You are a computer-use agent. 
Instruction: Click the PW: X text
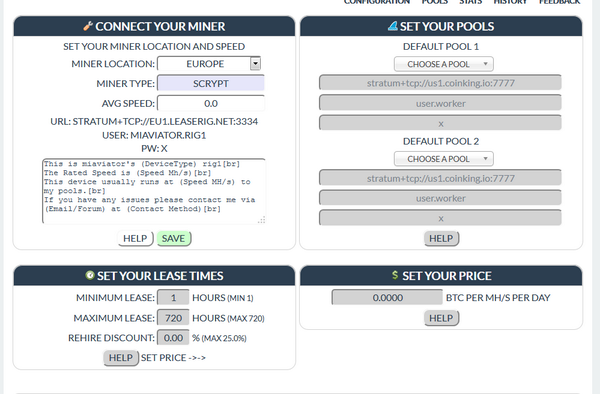154,148
